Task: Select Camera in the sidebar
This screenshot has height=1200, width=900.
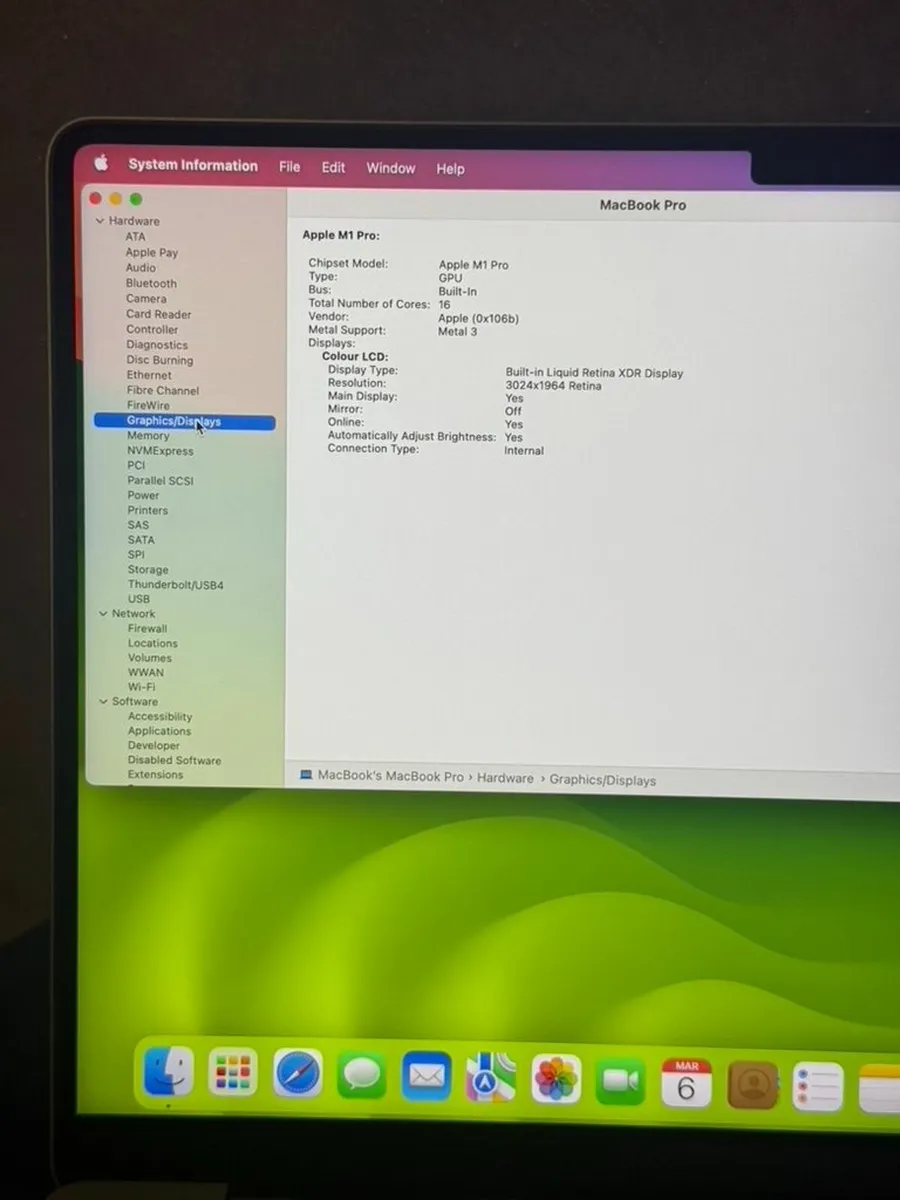Action: [146, 299]
